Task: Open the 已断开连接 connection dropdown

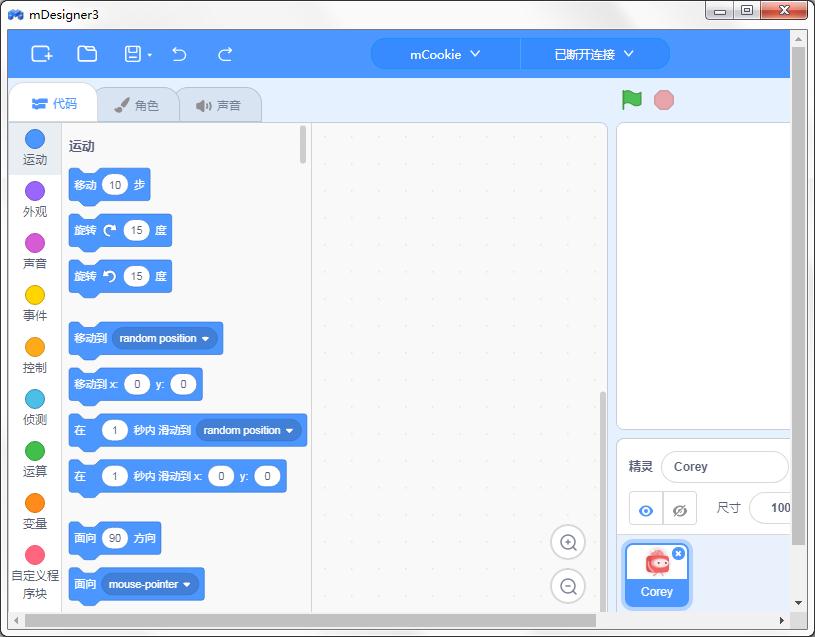Action: click(x=594, y=54)
